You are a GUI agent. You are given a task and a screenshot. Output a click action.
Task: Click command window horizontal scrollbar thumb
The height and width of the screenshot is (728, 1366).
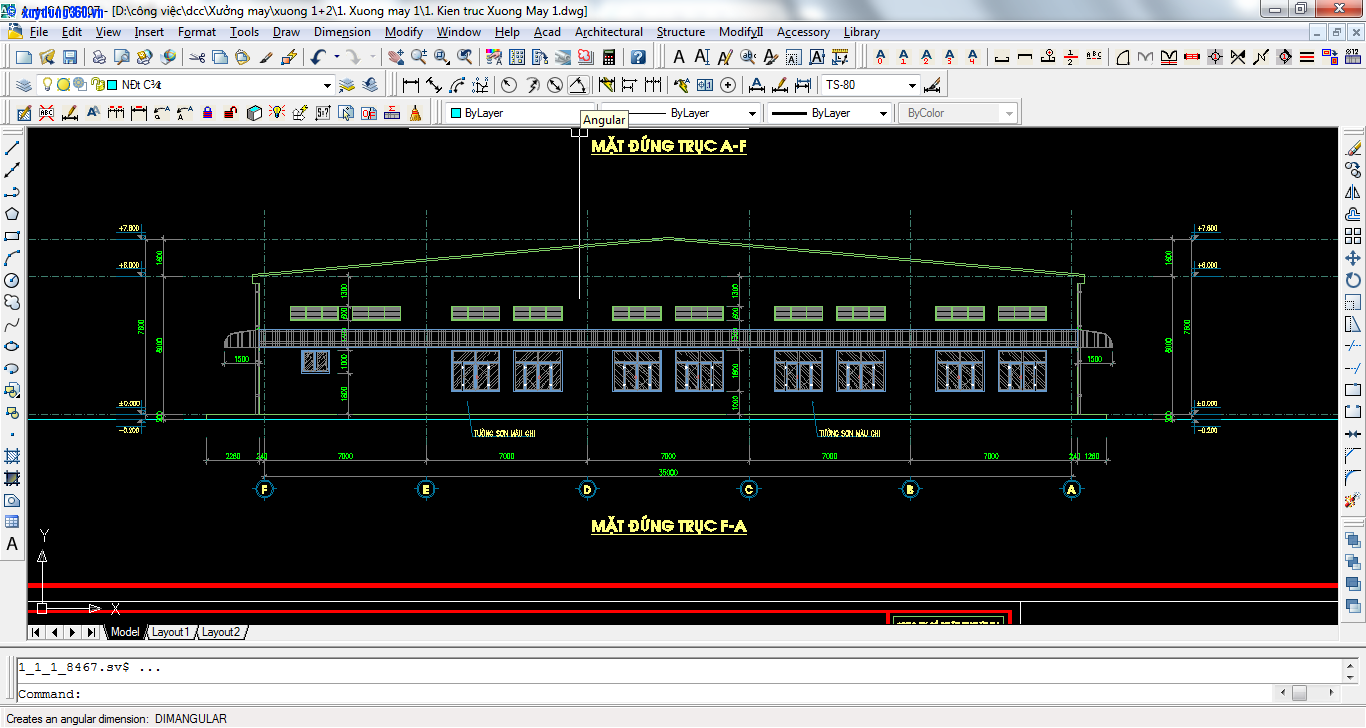tap(1299, 692)
